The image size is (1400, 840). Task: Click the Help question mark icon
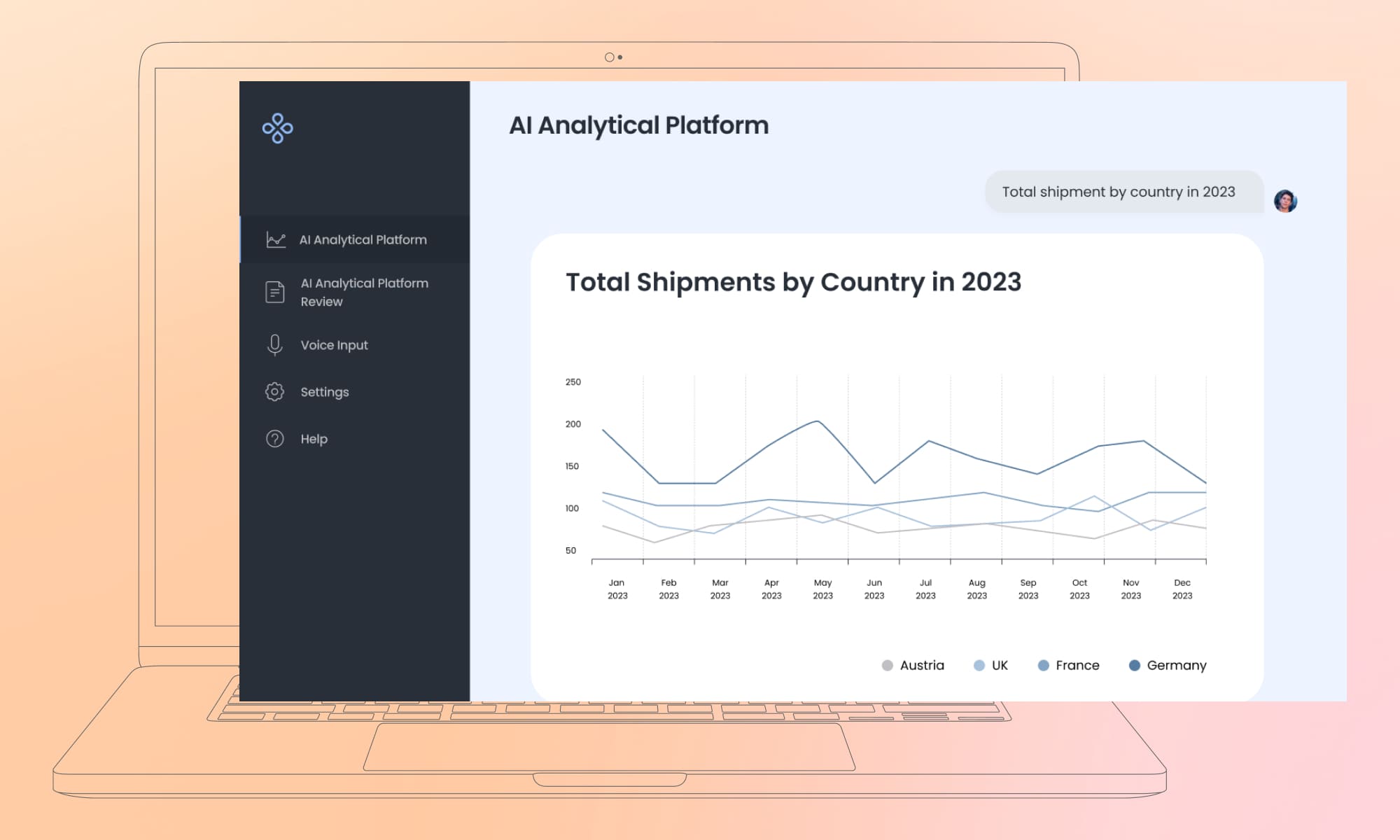tap(275, 439)
